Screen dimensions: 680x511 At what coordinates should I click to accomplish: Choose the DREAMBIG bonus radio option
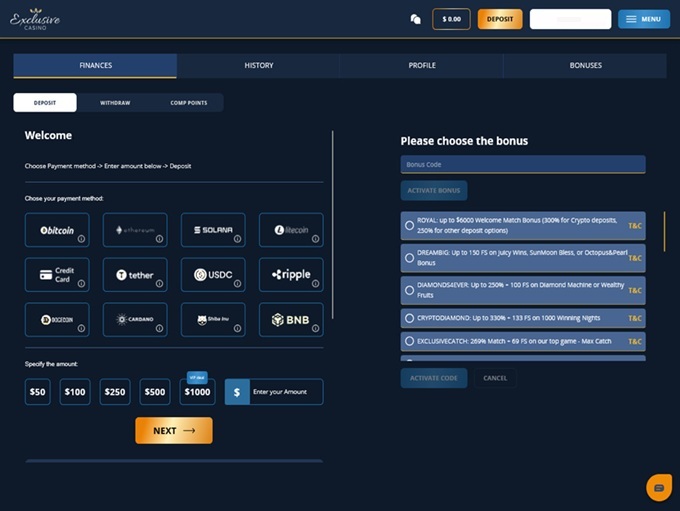click(410, 258)
